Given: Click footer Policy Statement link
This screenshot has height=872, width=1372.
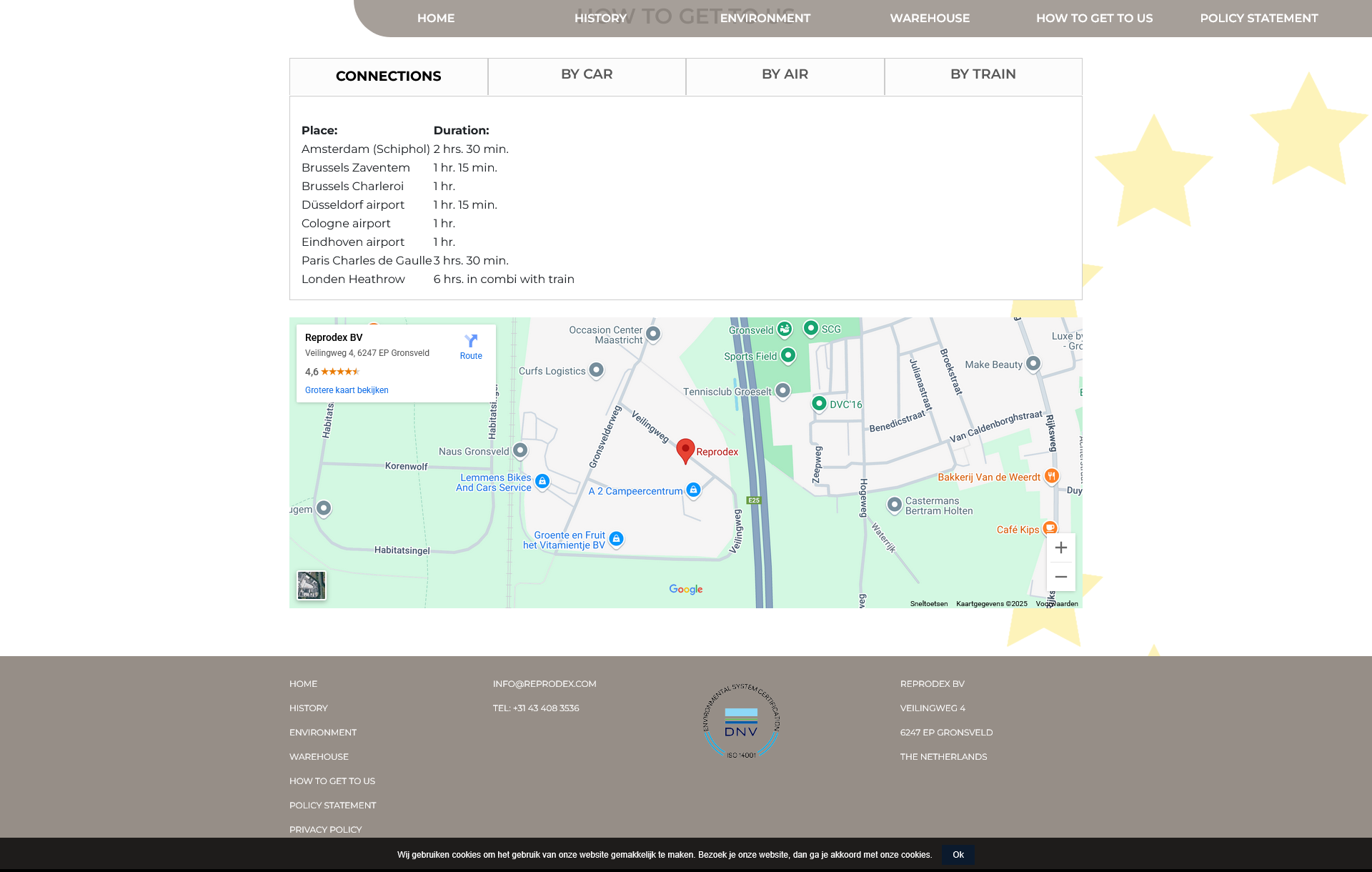Looking at the screenshot, I should (x=333, y=806).
